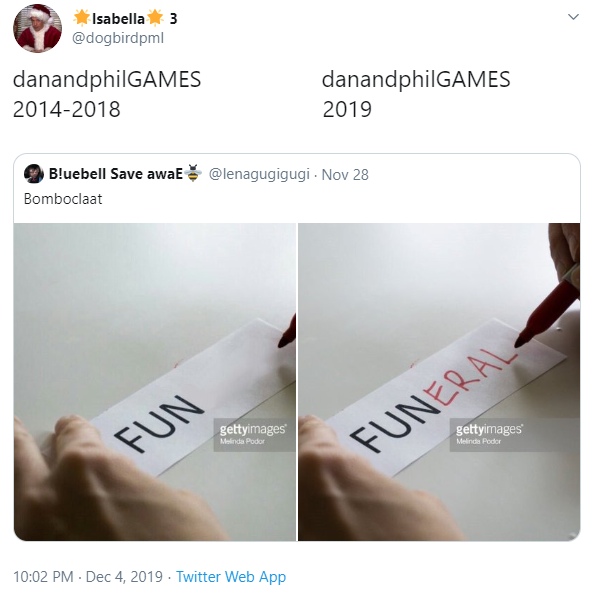Click the star emoji before Isabella
This screenshot has width=594, height=601.
[82, 18]
